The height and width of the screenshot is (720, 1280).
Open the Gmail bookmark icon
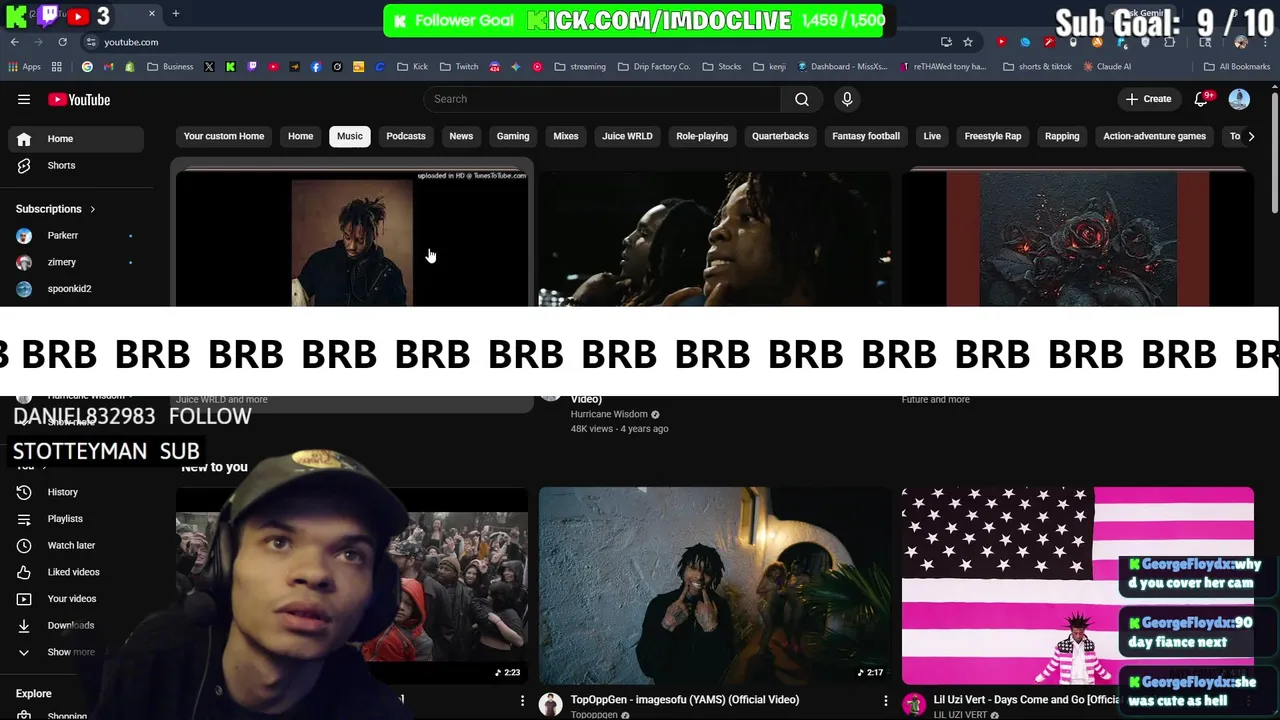click(109, 67)
